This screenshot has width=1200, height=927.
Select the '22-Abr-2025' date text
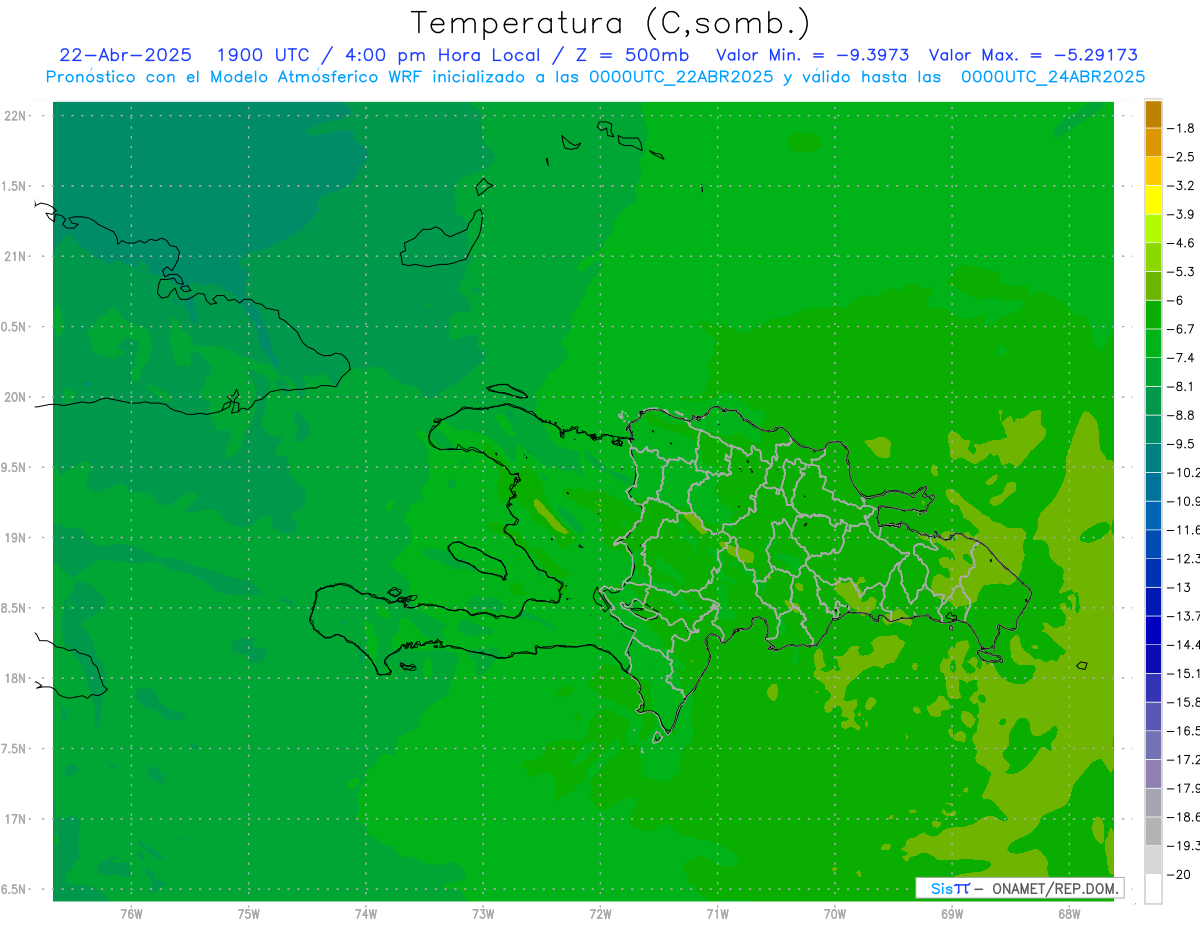tap(126, 55)
